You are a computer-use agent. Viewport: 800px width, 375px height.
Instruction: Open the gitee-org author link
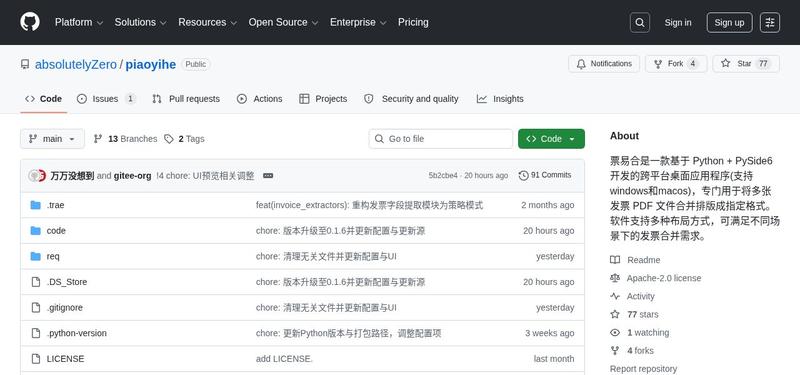pyautogui.click(x=133, y=176)
